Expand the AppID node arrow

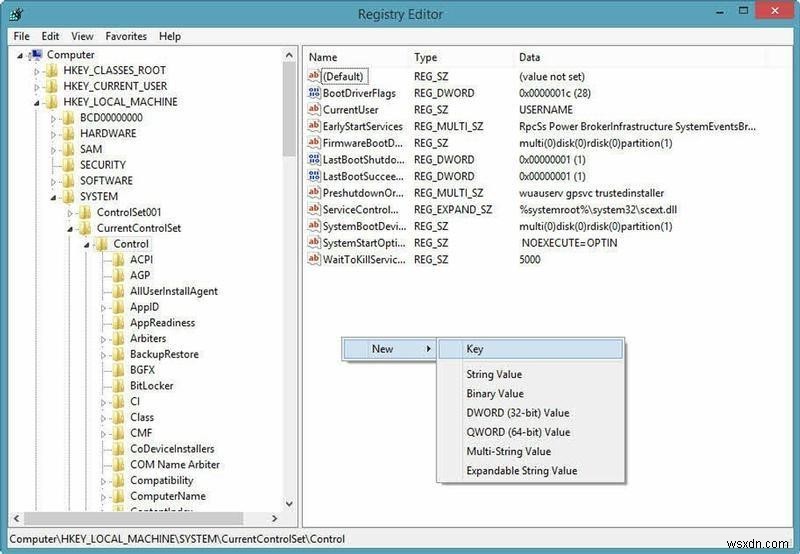coord(103,308)
